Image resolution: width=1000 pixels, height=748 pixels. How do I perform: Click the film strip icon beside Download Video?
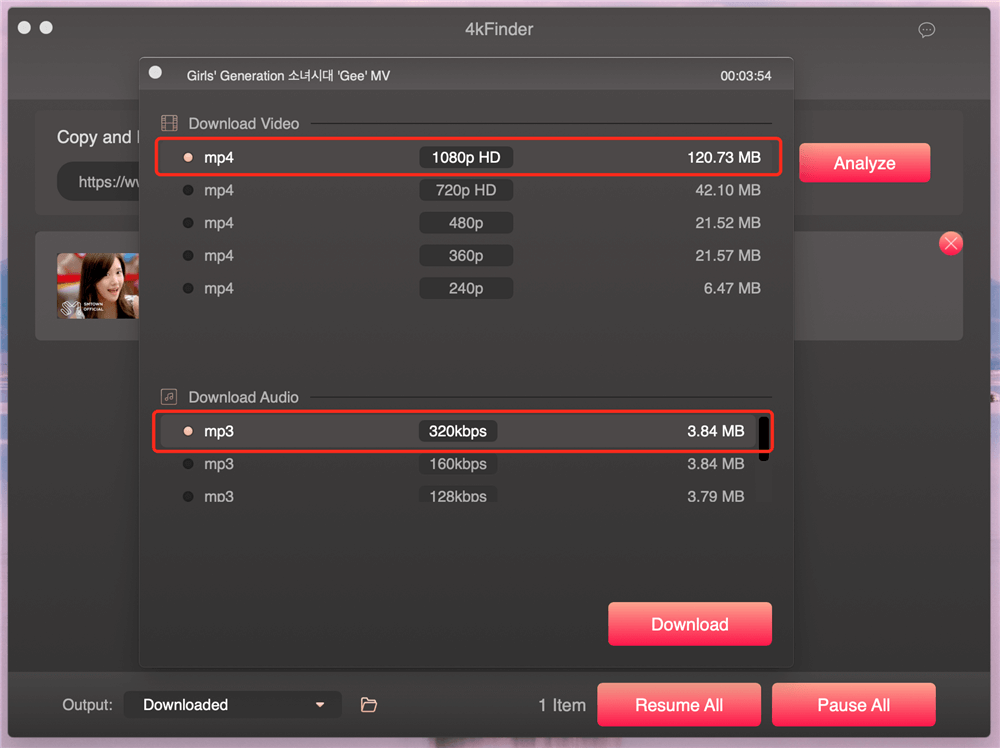pos(168,123)
